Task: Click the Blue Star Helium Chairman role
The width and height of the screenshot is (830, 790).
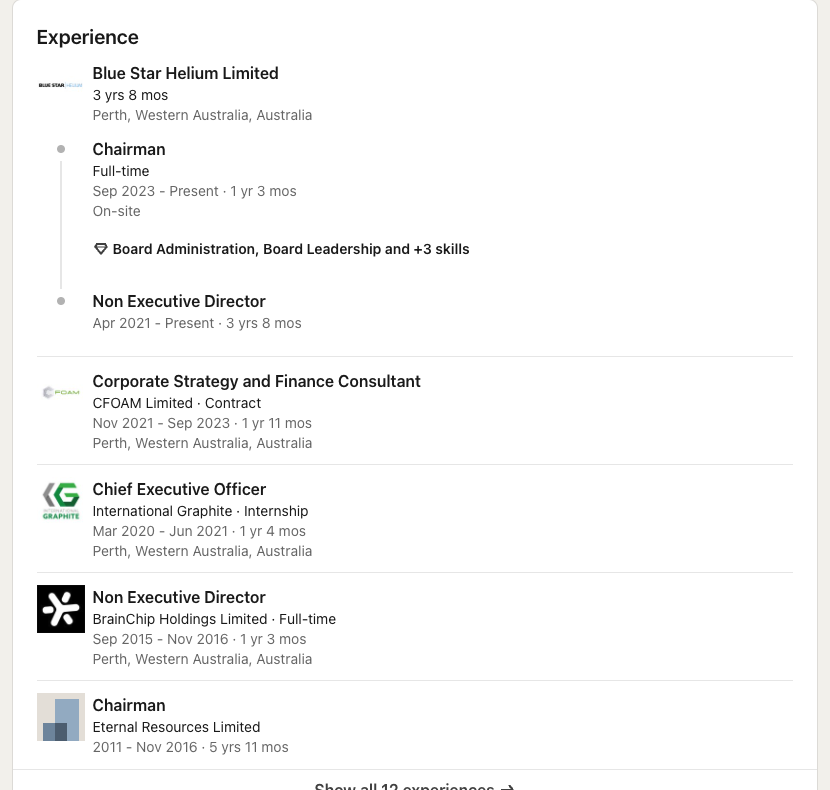Action: coord(129,149)
